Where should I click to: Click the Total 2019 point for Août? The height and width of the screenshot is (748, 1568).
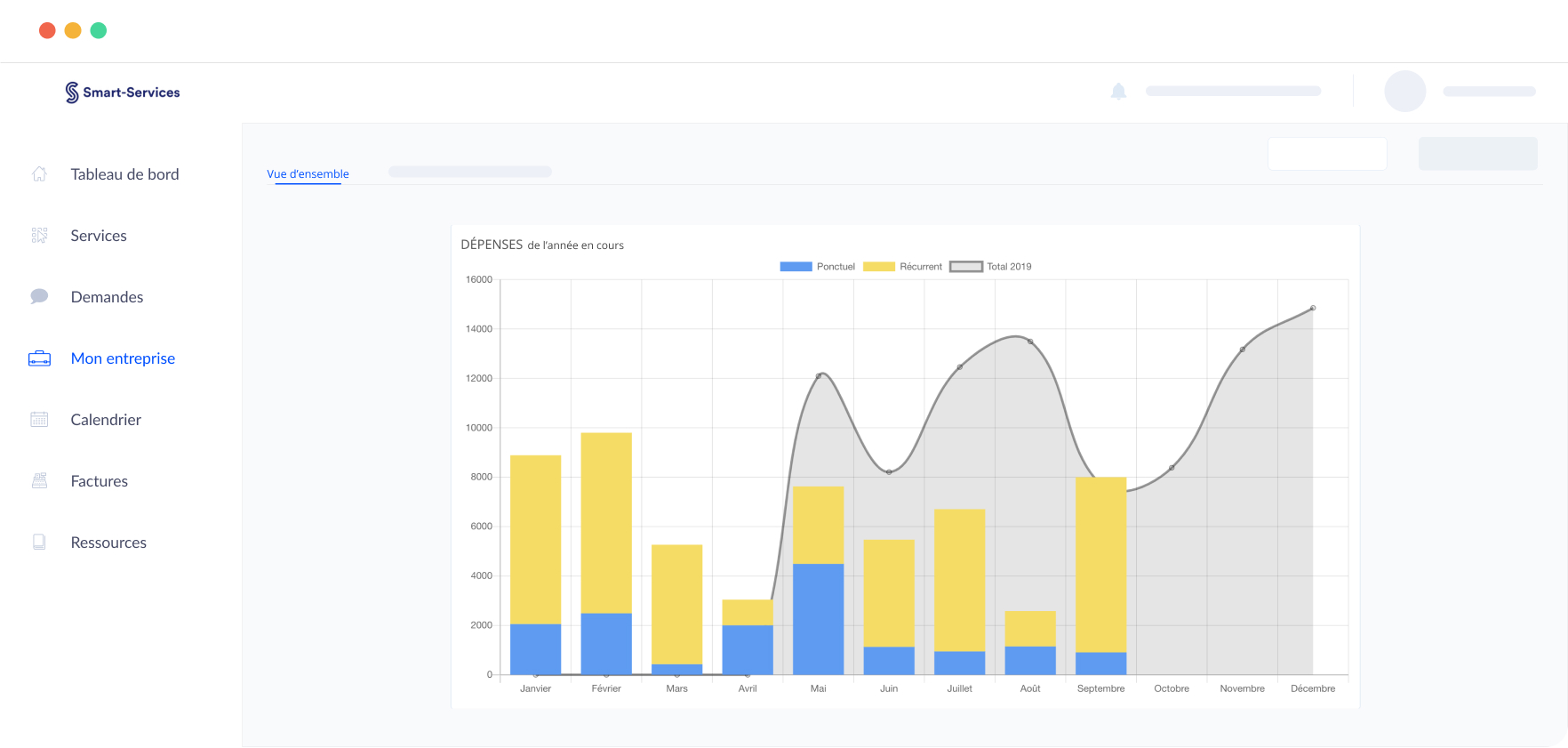point(1030,342)
